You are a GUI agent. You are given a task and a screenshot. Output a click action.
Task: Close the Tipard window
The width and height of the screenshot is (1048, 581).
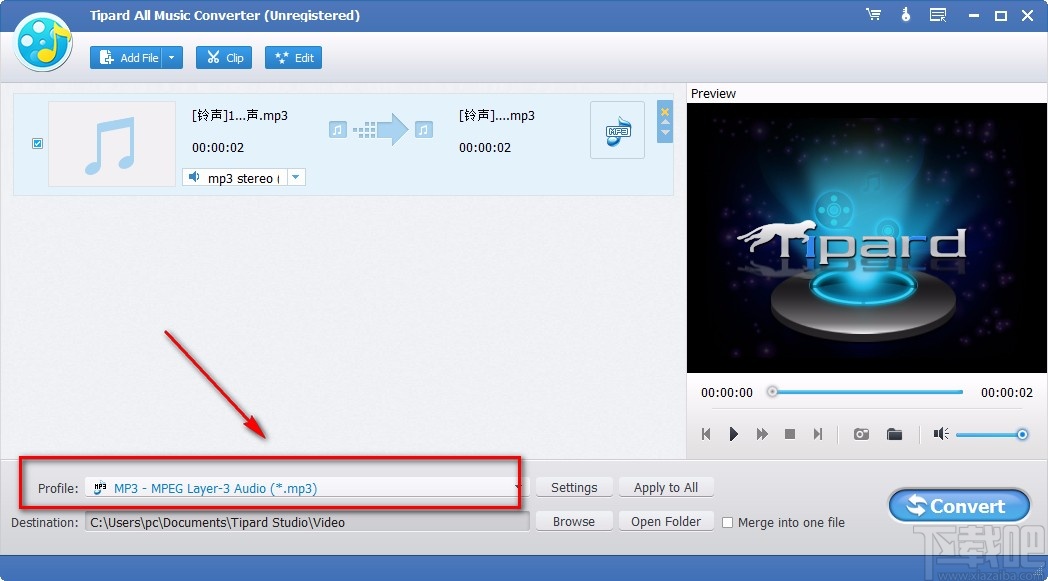point(1028,15)
